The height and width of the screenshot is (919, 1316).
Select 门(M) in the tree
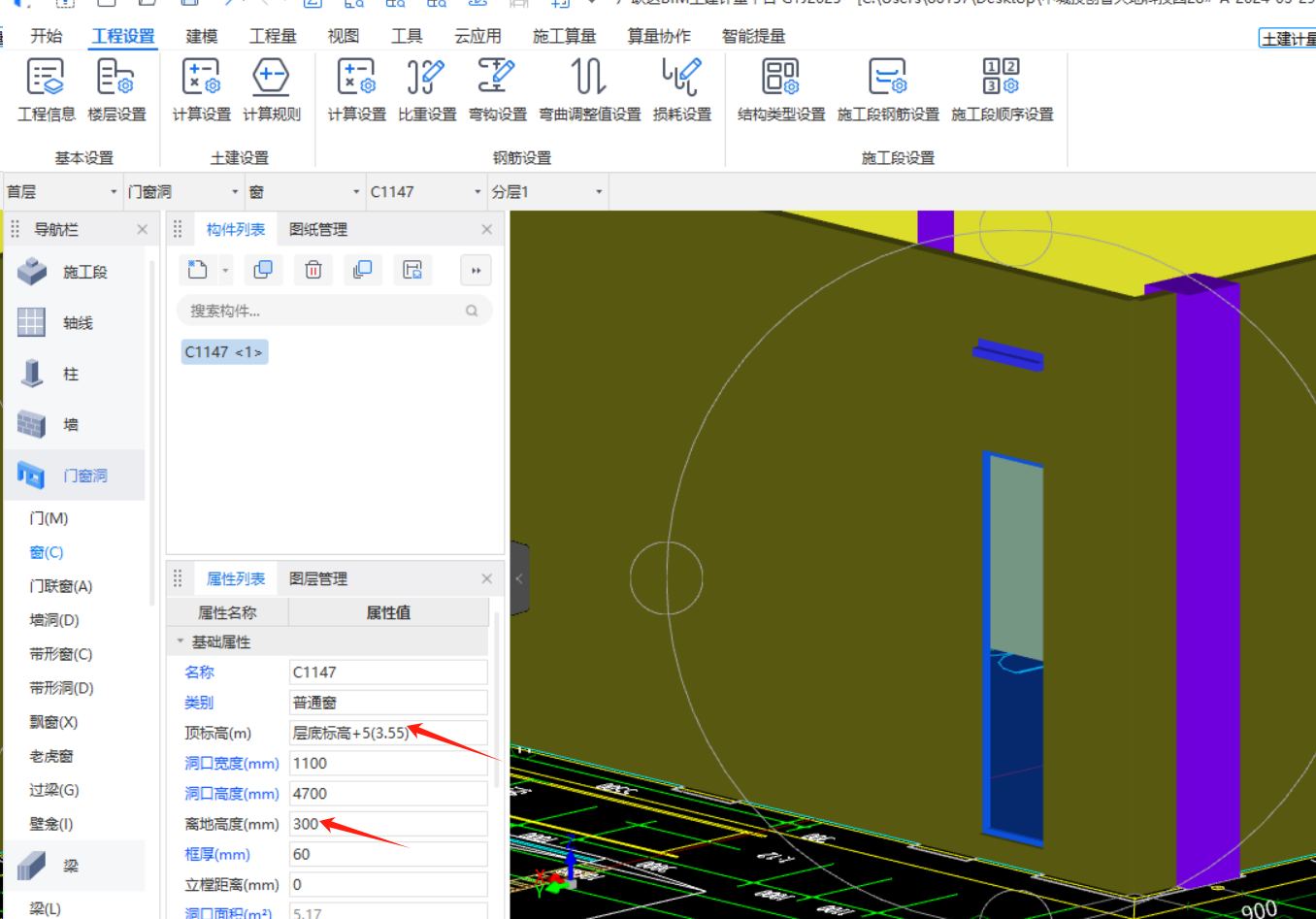(x=49, y=518)
